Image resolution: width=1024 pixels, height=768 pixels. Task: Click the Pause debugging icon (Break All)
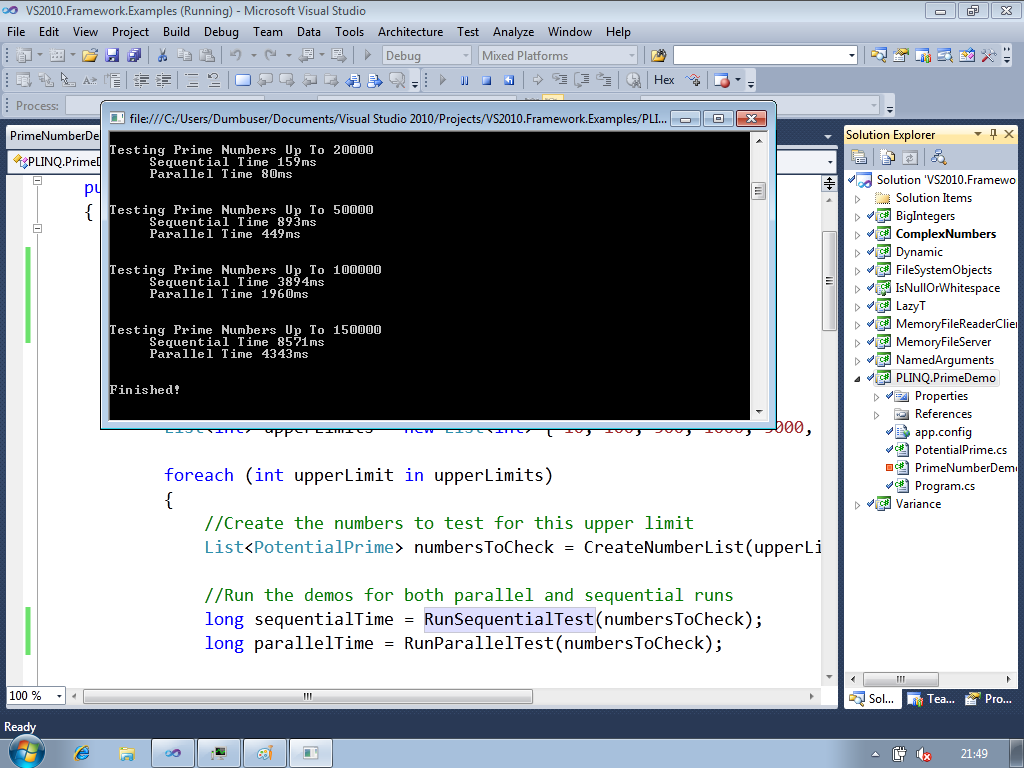pyautogui.click(x=464, y=80)
